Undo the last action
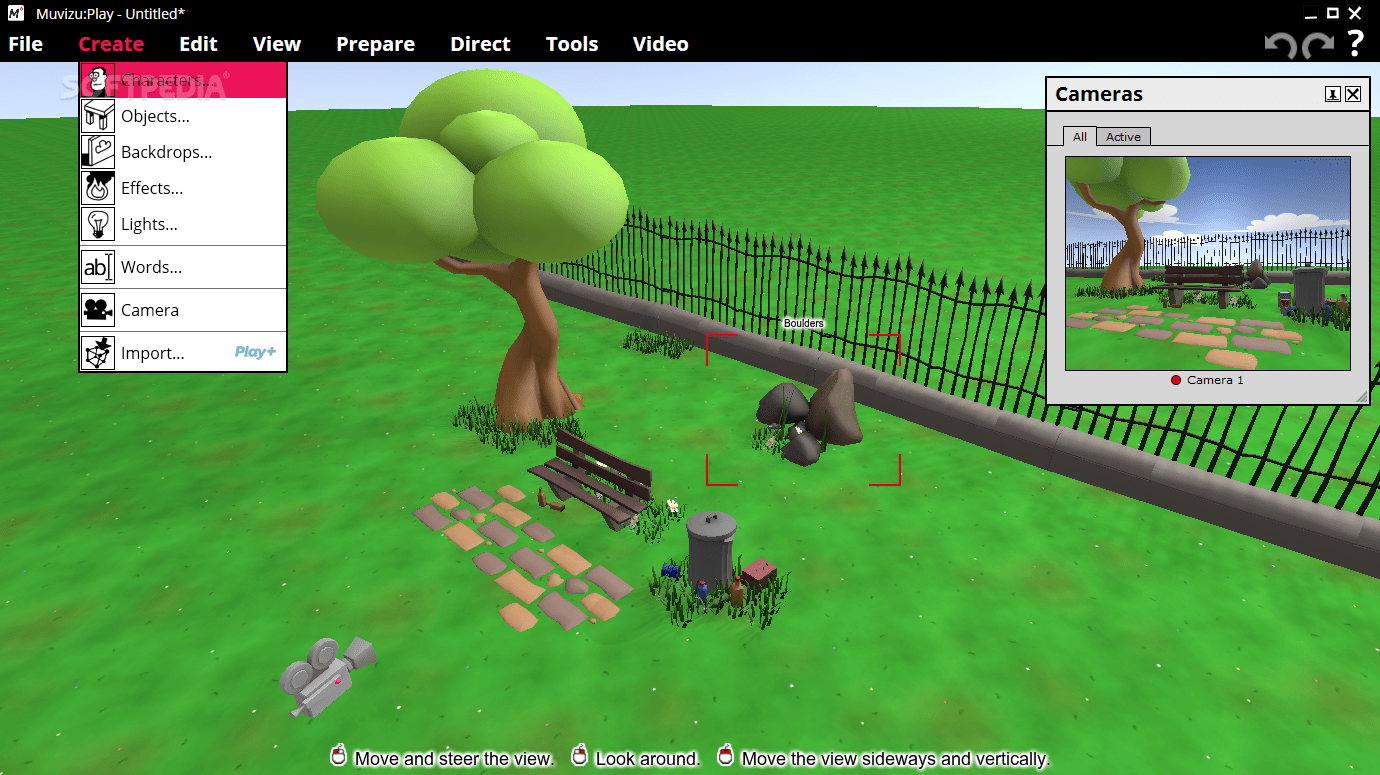Viewport: 1380px width, 775px height. (x=1280, y=44)
